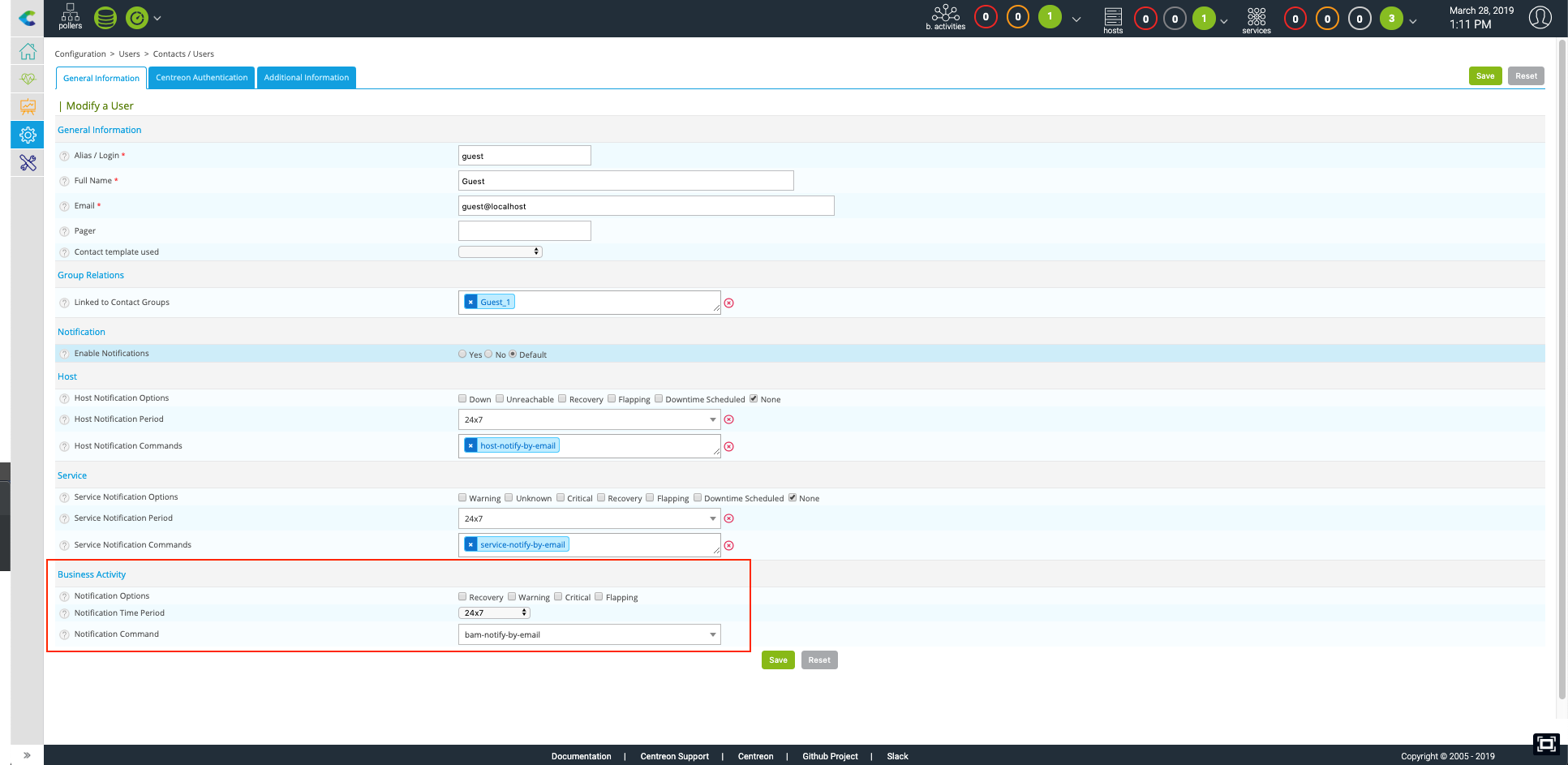Open the Contact template used dropdown
This screenshot has height=765, width=1568.
[500, 251]
